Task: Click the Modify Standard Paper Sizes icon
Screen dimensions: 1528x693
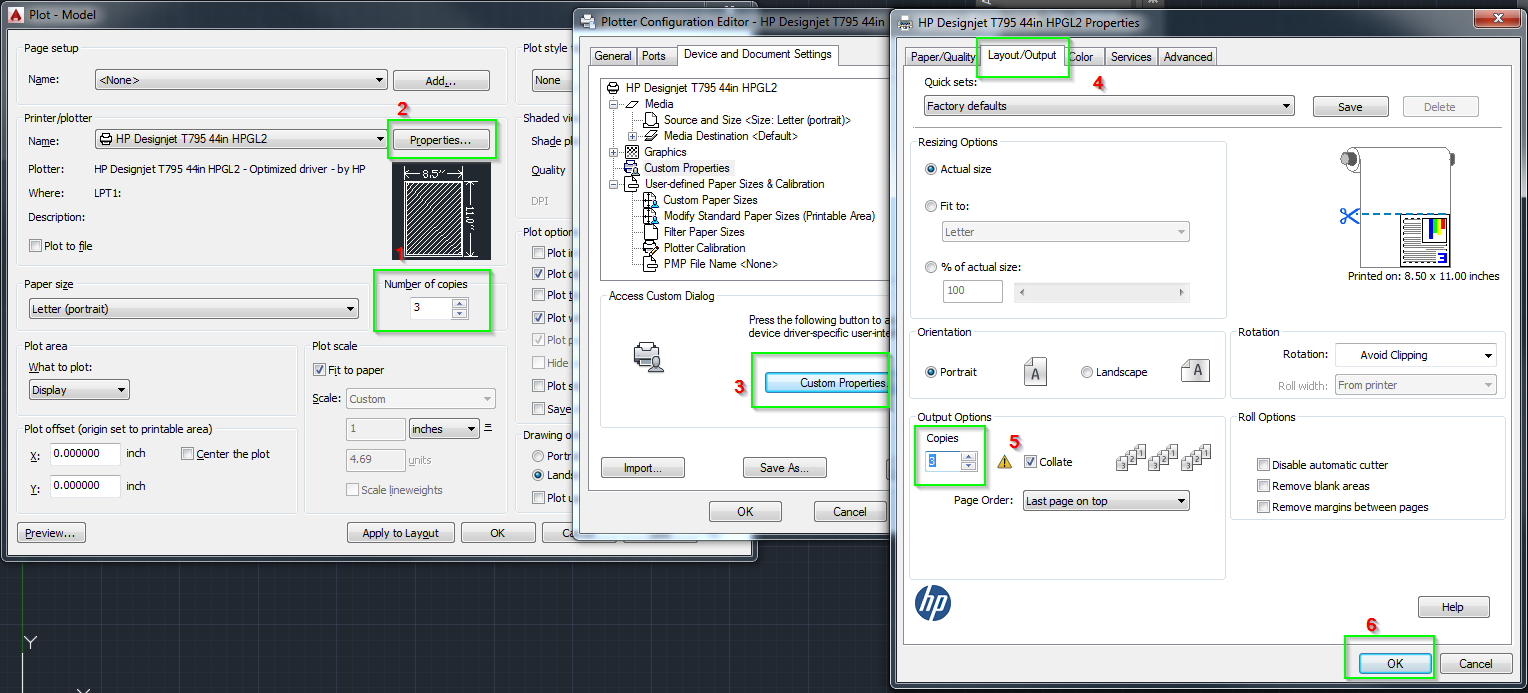Action: pyautogui.click(x=652, y=216)
